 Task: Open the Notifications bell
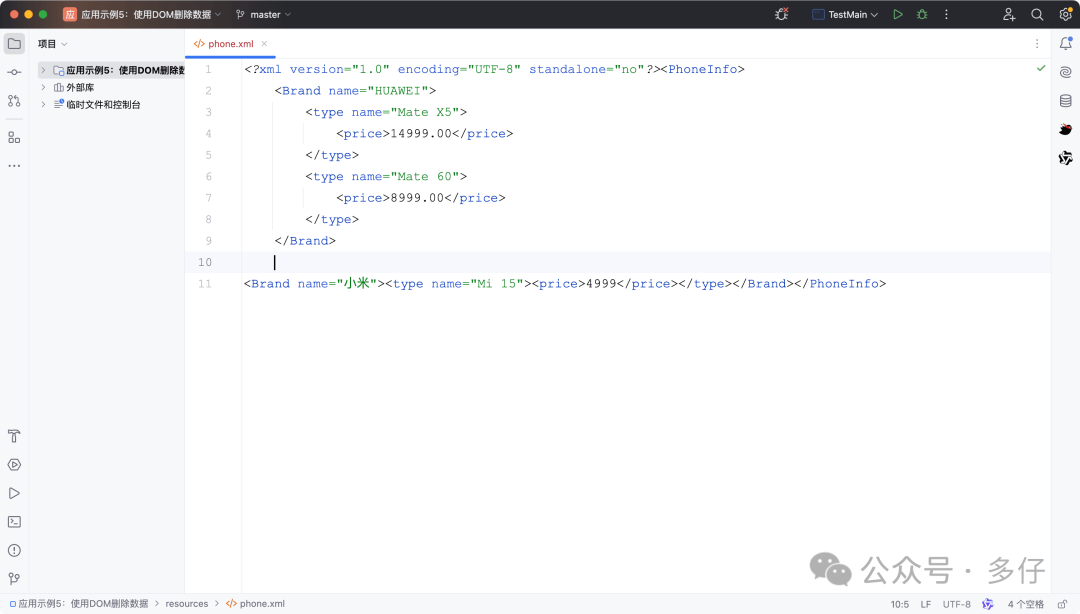pos(1066,43)
